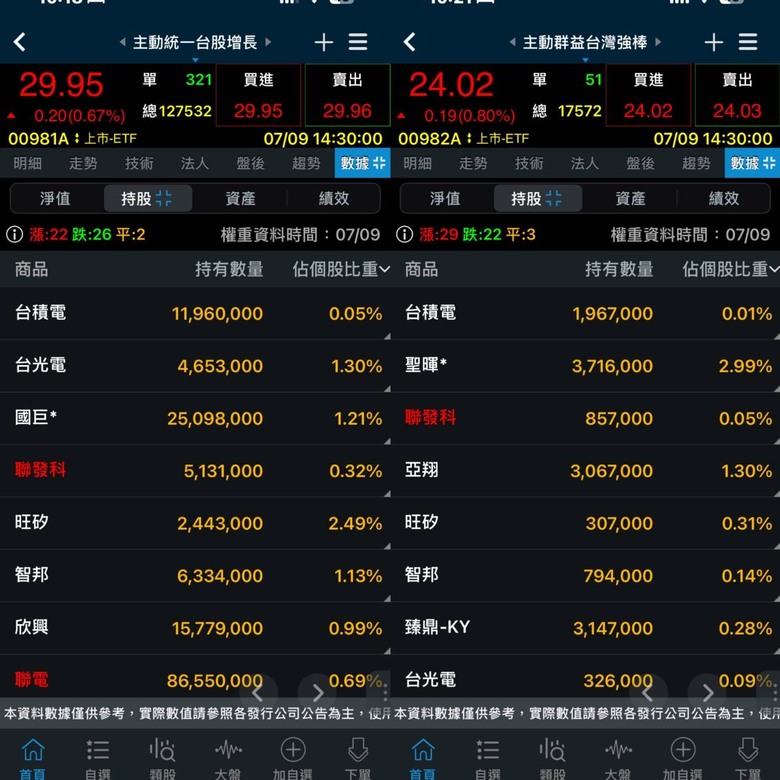Open 法人 tab in 00982A panel
Viewport: 780px width, 780px height.
coord(585,163)
